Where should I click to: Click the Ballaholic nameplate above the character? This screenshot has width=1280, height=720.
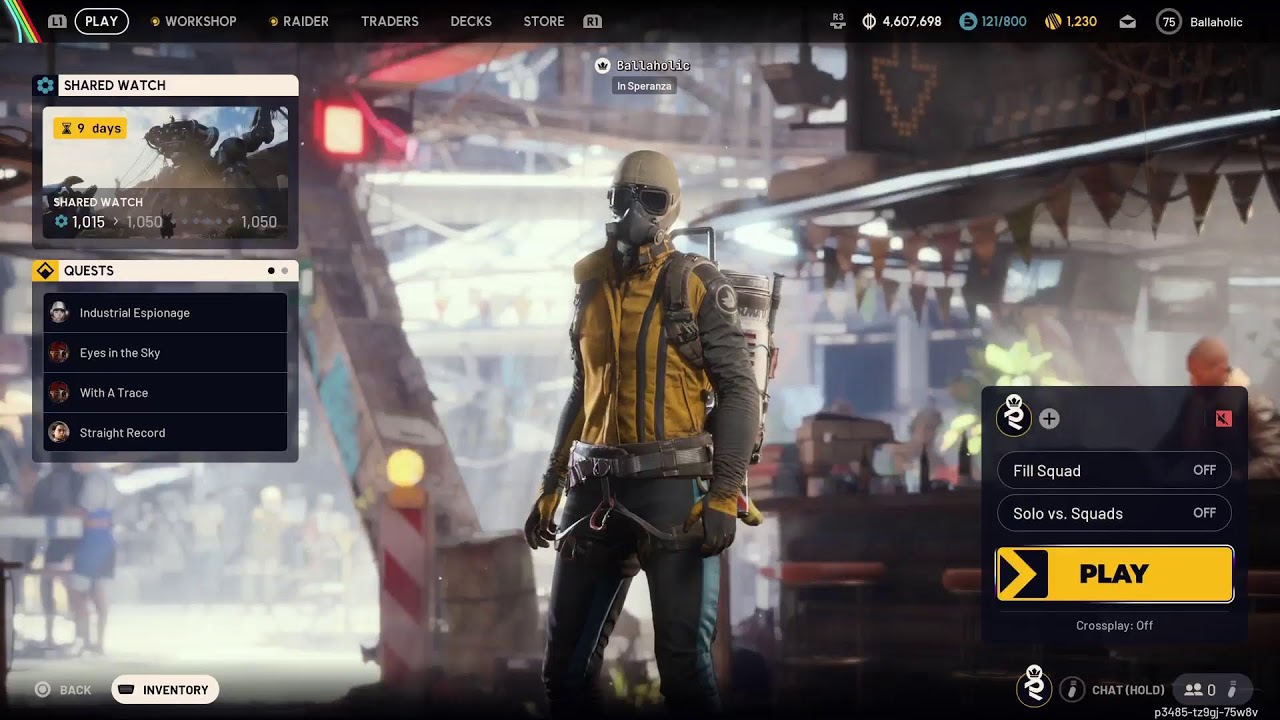click(653, 66)
